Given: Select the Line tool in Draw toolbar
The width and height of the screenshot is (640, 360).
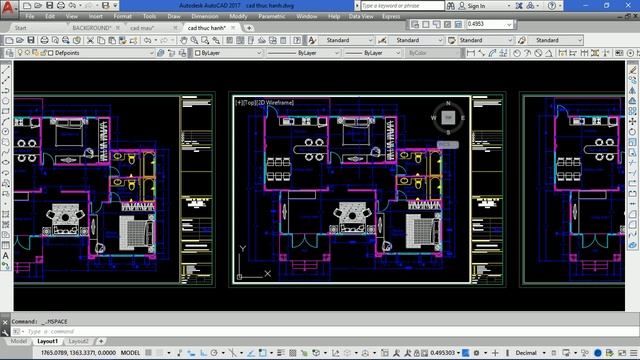Looking at the screenshot, I should [6, 70].
